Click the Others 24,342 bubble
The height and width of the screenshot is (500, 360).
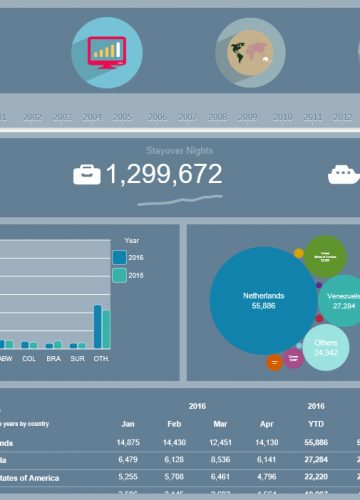pos(326,347)
